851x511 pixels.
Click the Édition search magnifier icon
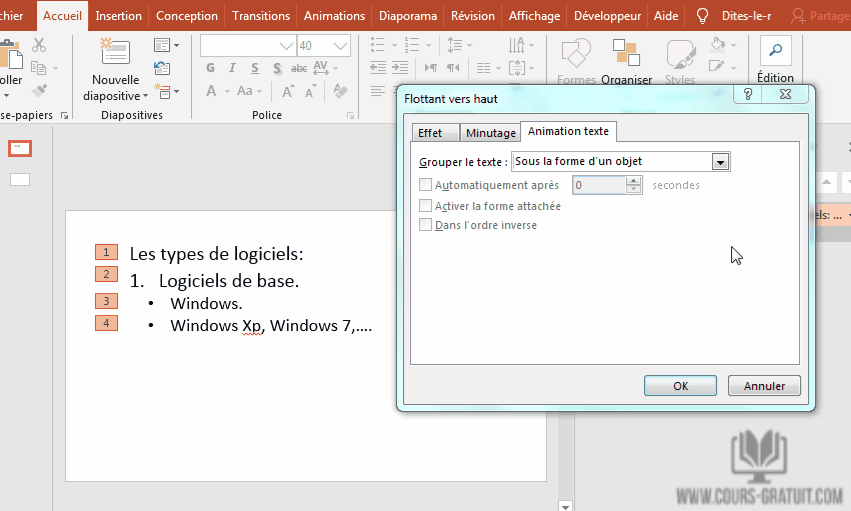click(x=776, y=50)
